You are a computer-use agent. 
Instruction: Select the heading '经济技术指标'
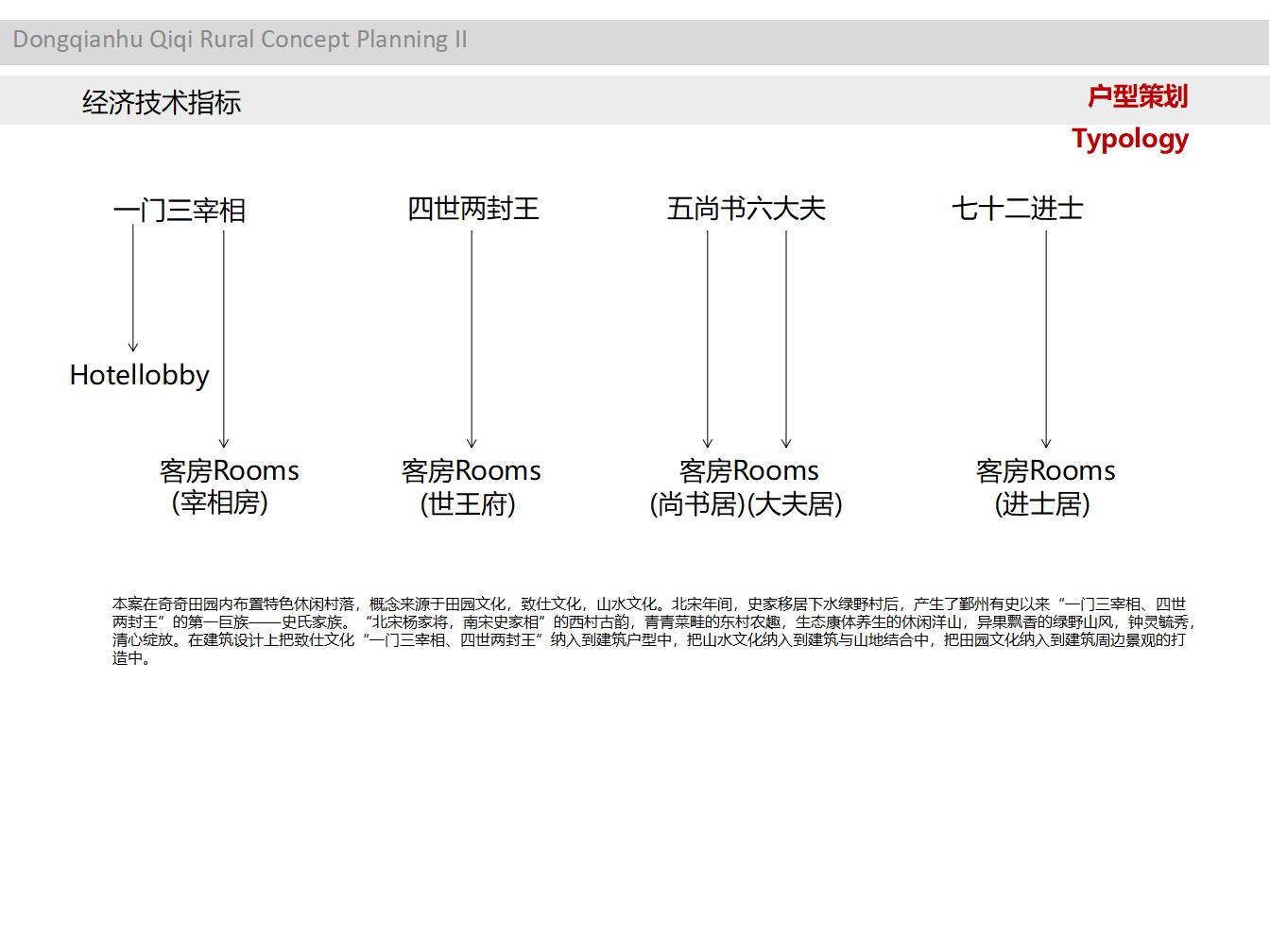[x=162, y=102]
